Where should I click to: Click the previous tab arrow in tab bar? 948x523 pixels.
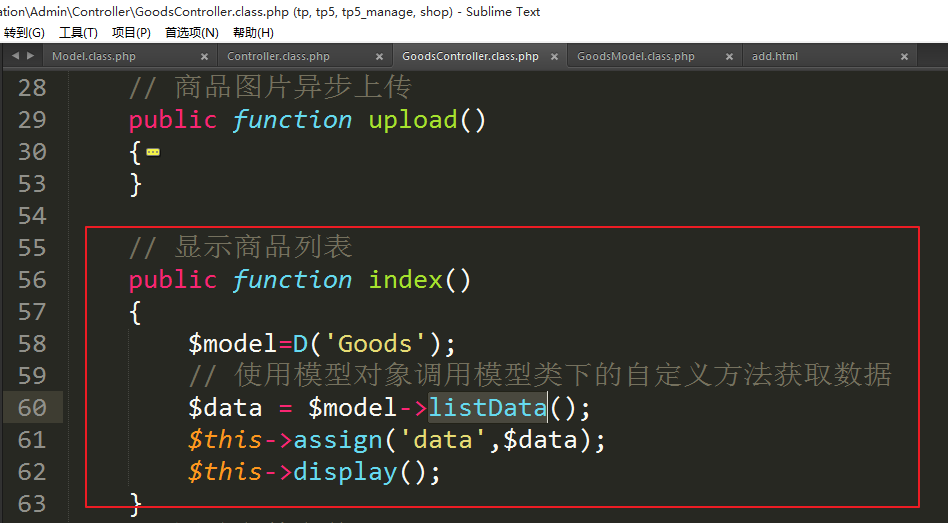tap(15, 56)
